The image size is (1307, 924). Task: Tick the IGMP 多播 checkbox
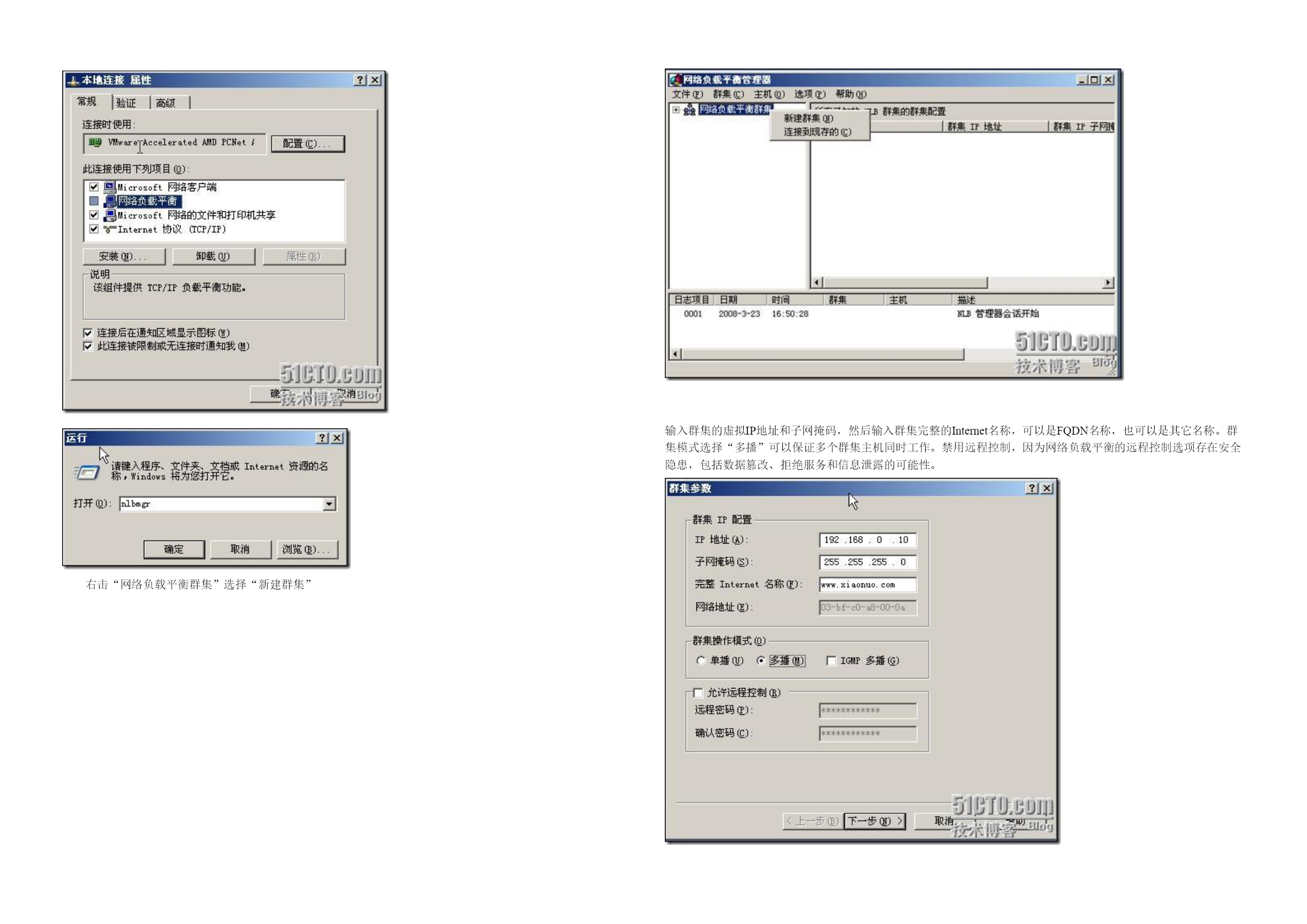(831, 661)
